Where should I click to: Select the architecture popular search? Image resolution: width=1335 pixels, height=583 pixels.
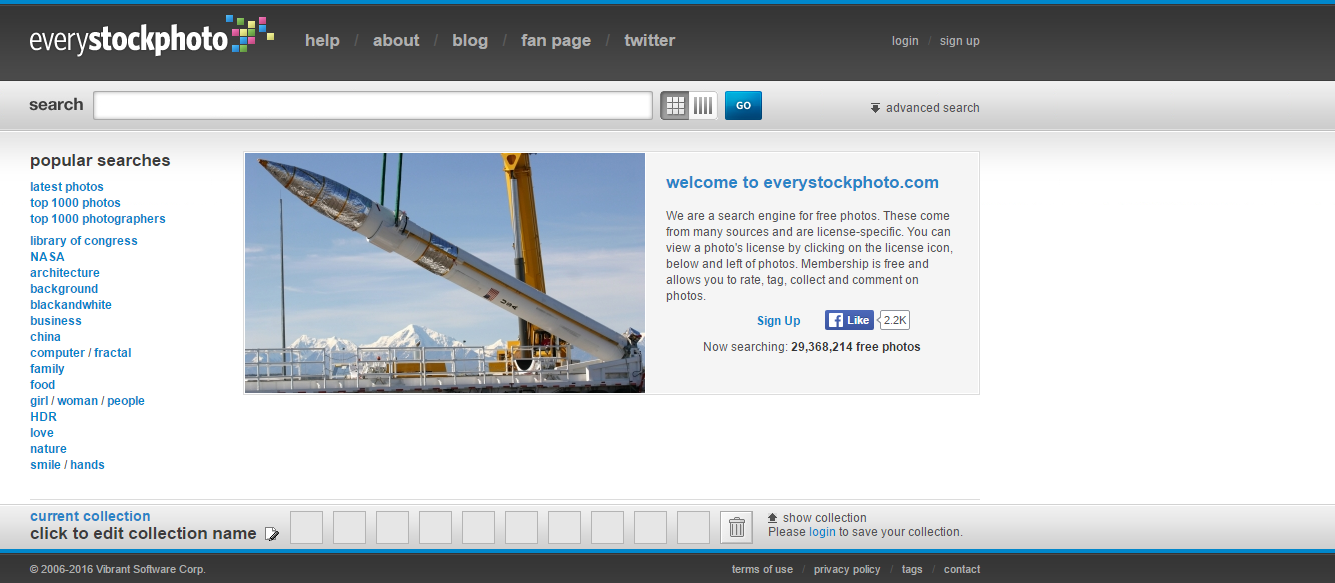pos(65,273)
